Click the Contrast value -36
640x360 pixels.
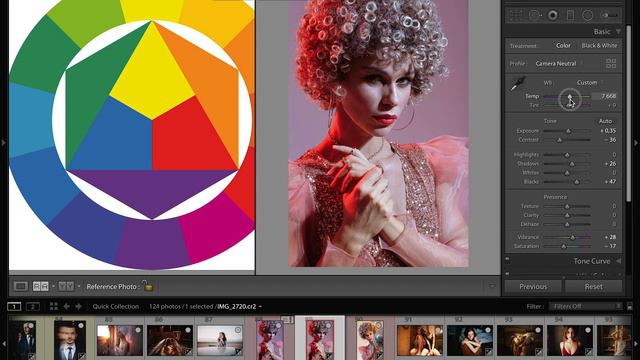tap(610, 140)
